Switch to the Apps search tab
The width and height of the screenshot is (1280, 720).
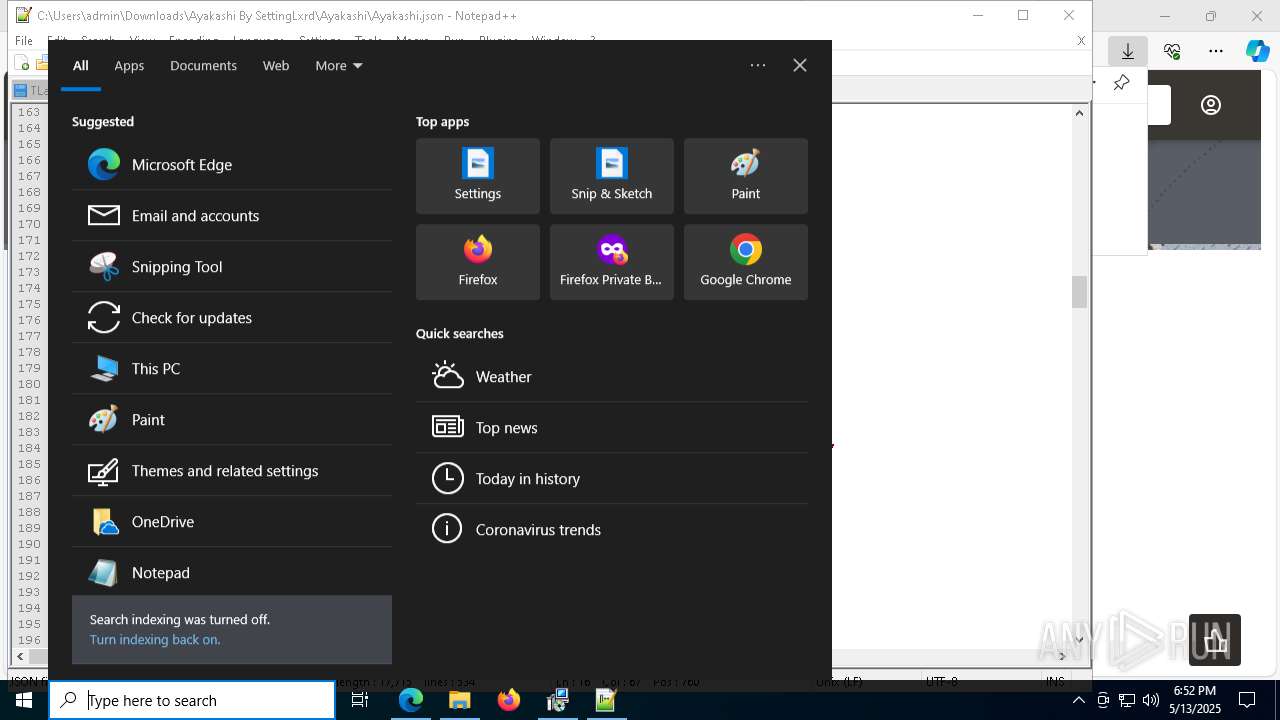point(129,65)
